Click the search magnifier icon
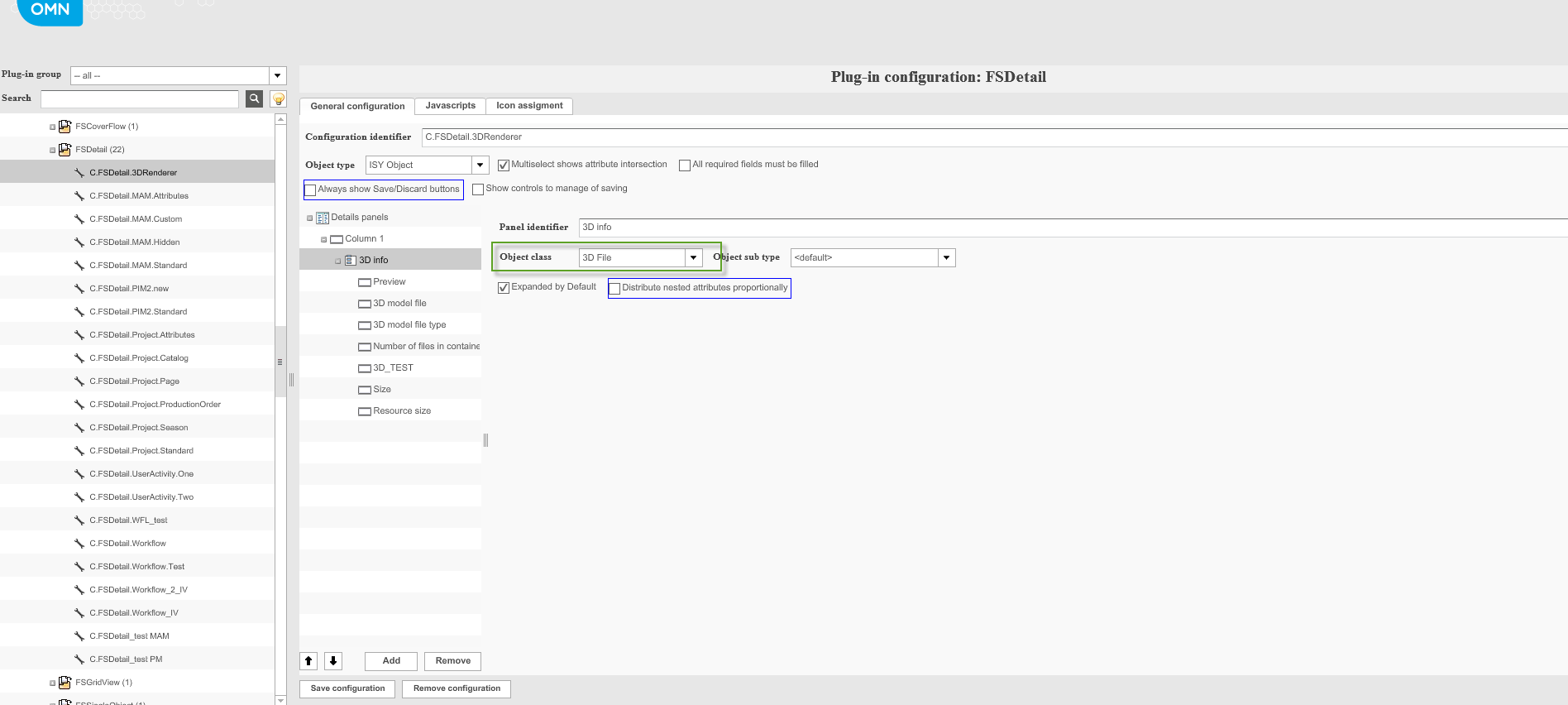 click(x=255, y=98)
